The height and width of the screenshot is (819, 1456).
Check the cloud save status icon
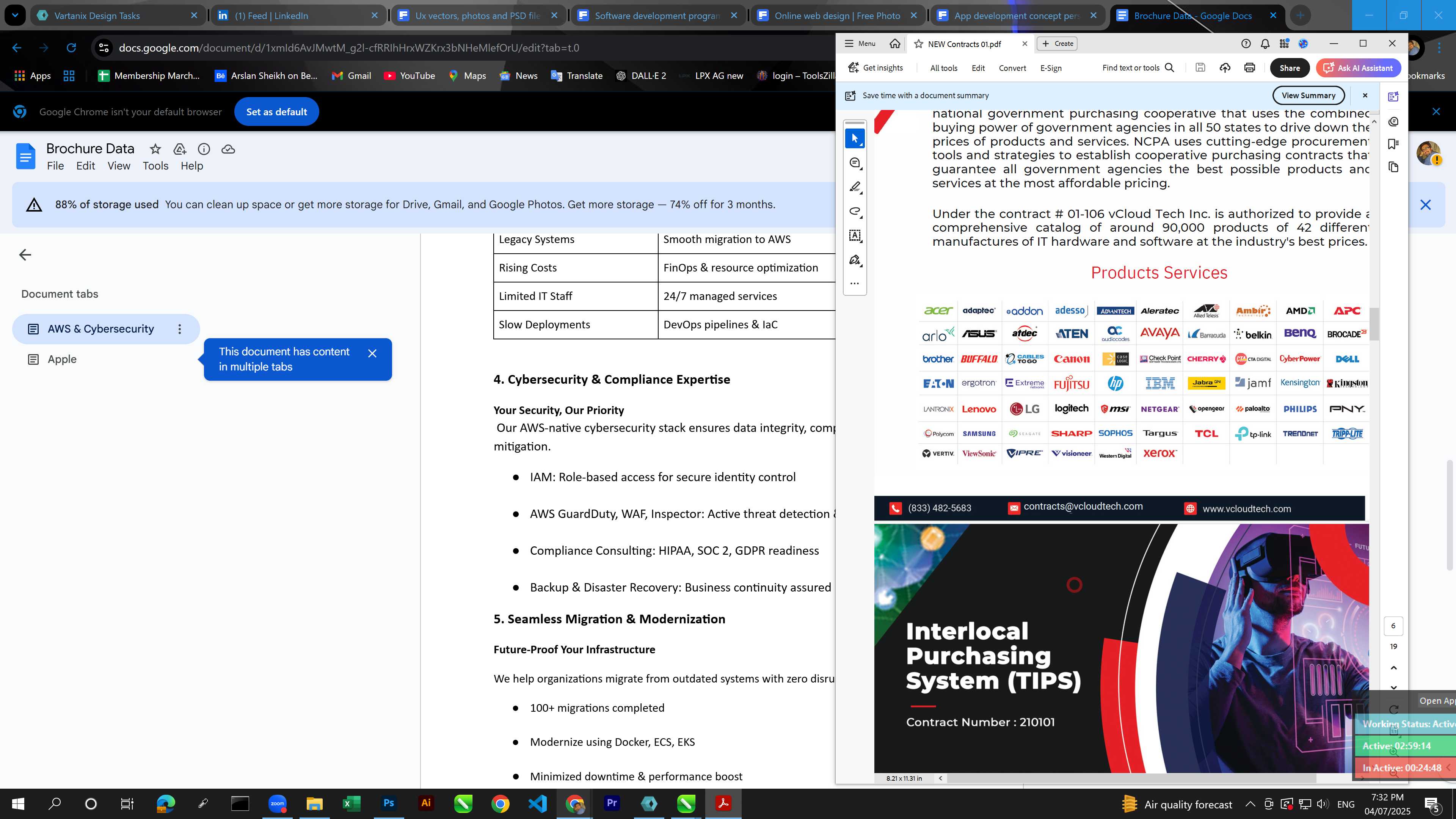(228, 149)
